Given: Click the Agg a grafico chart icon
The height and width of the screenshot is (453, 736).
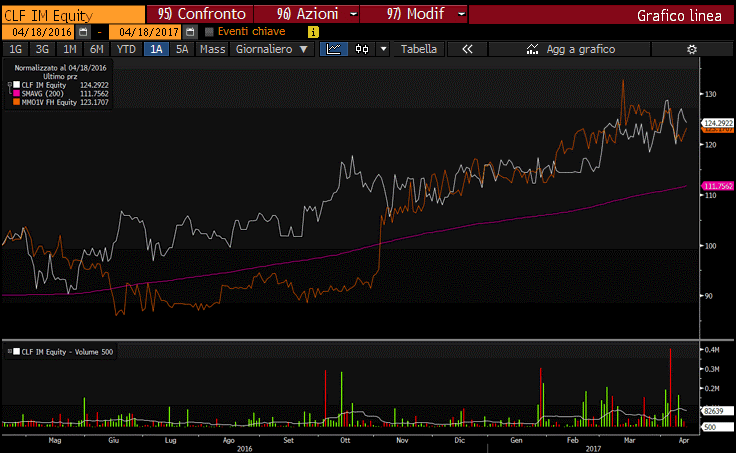Looking at the screenshot, I should [531, 49].
